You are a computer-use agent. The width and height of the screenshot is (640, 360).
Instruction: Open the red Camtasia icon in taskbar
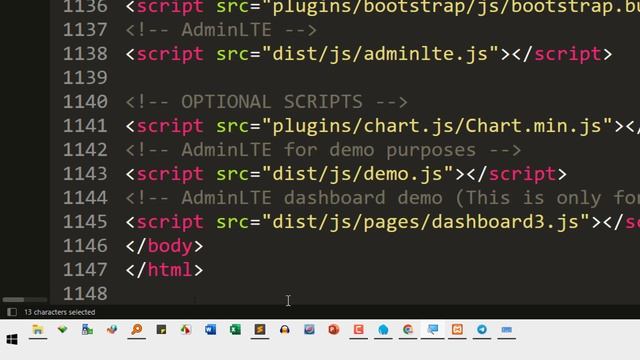358,330
